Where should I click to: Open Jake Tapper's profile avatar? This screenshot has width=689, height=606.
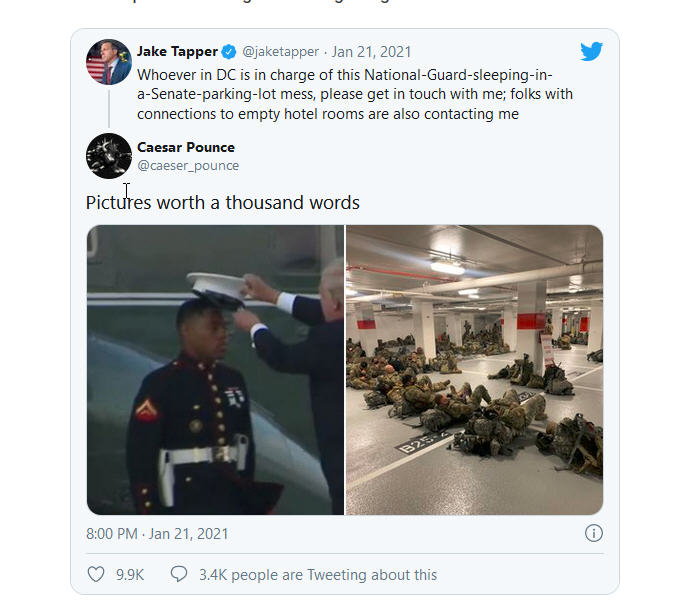point(109,62)
